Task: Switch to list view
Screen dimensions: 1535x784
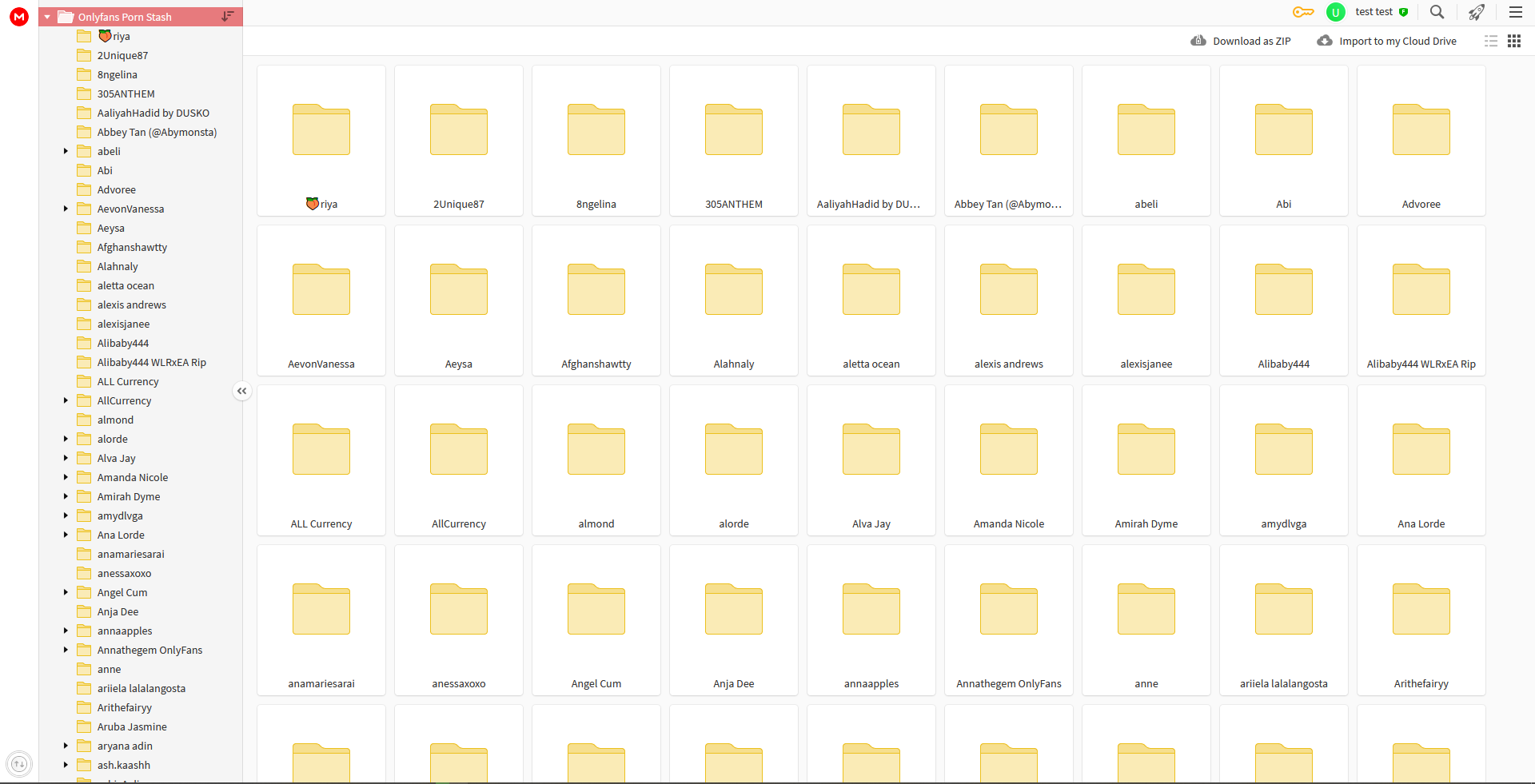Action: (1491, 41)
